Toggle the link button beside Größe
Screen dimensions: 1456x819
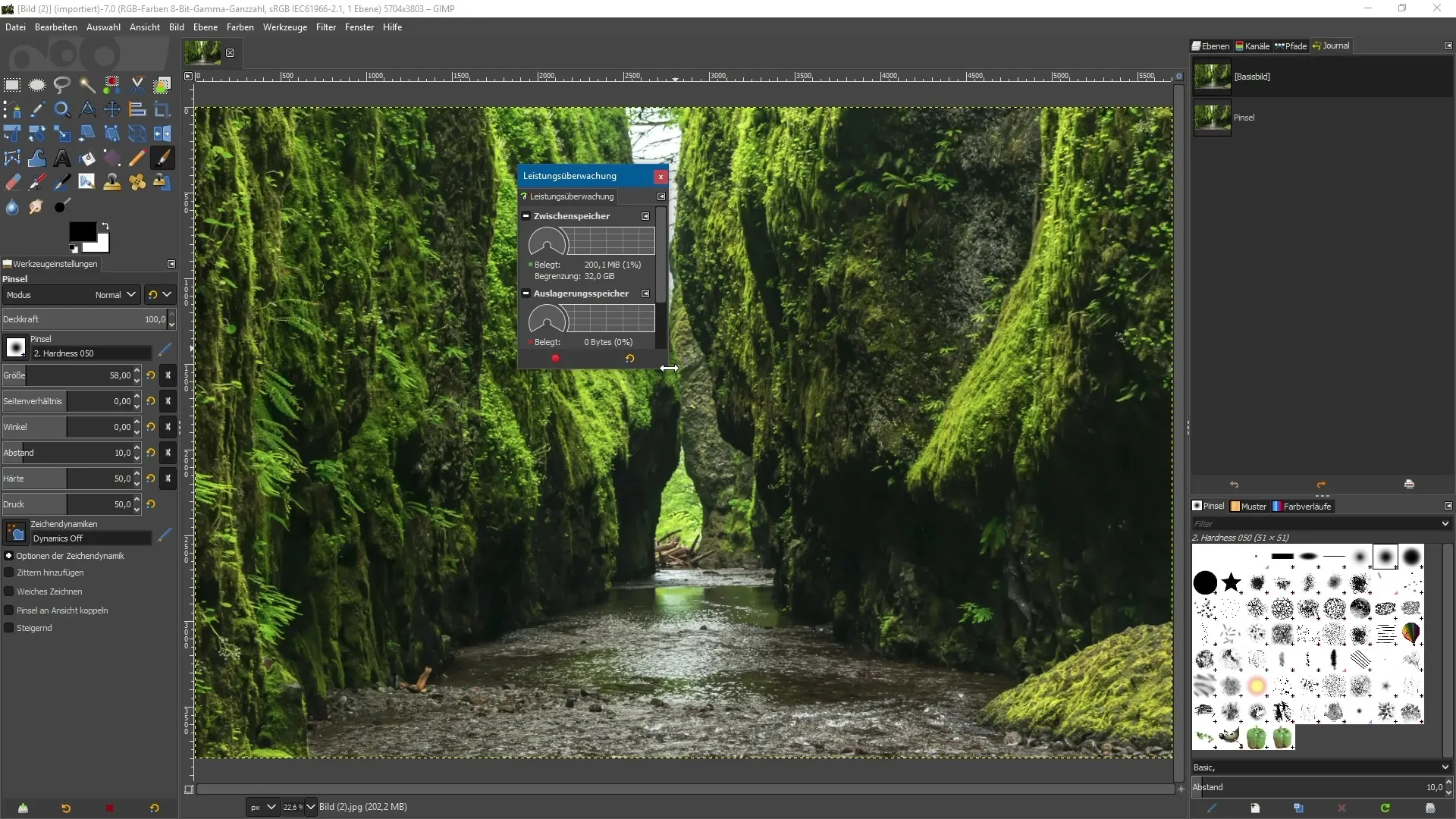click(168, 375)
